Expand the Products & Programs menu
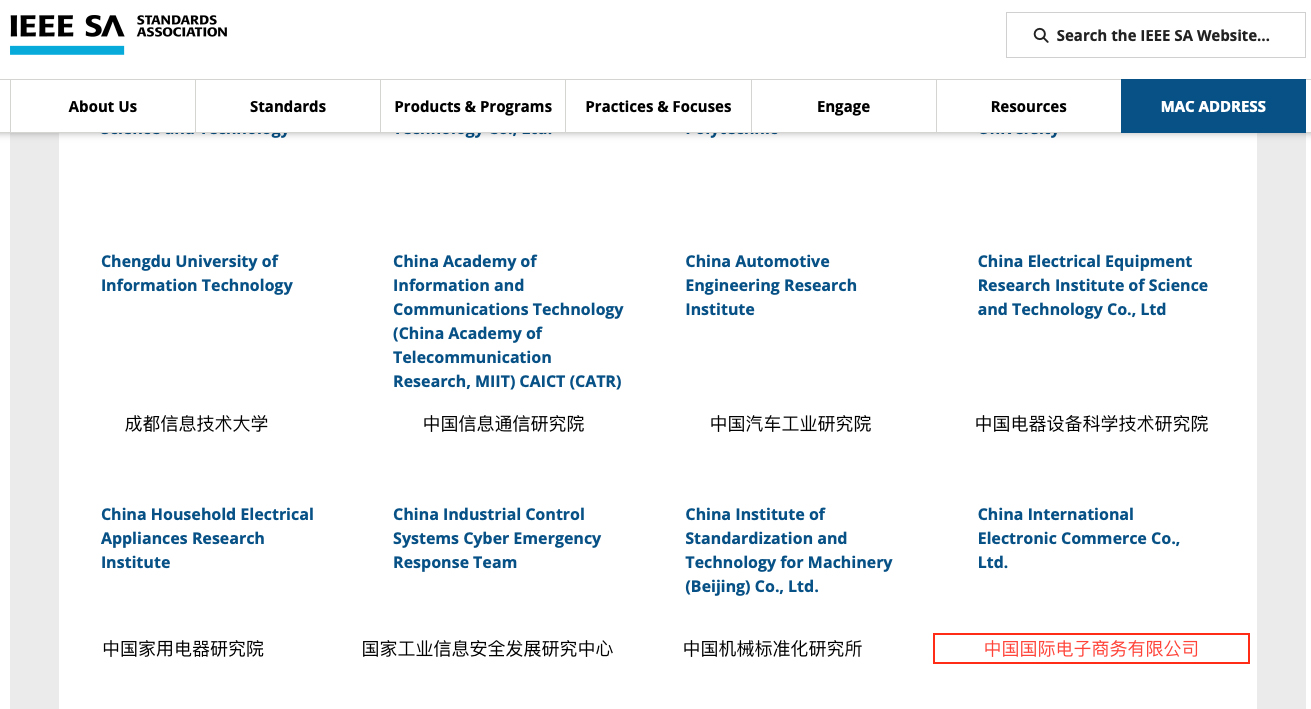1311x709 pixels. 473,106
